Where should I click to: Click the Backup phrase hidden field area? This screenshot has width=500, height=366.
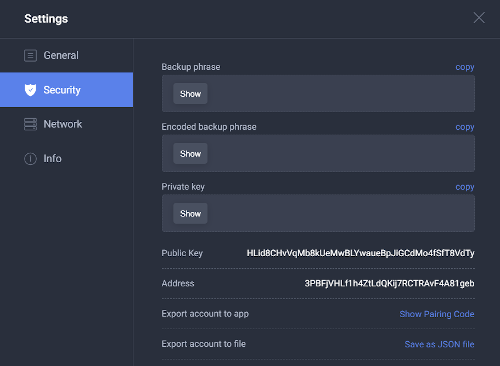pos(318,94)
